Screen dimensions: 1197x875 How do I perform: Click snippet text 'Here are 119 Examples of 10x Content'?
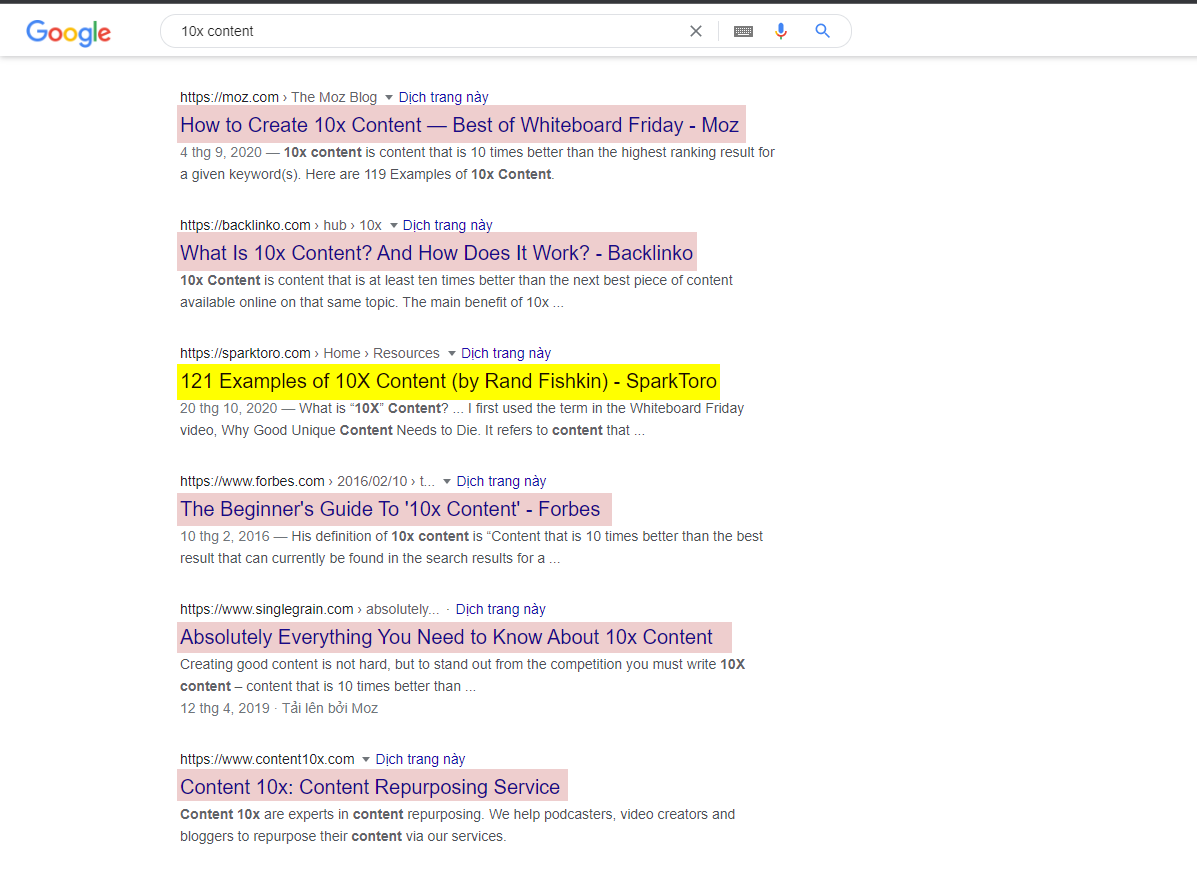[x=428, y=174]
